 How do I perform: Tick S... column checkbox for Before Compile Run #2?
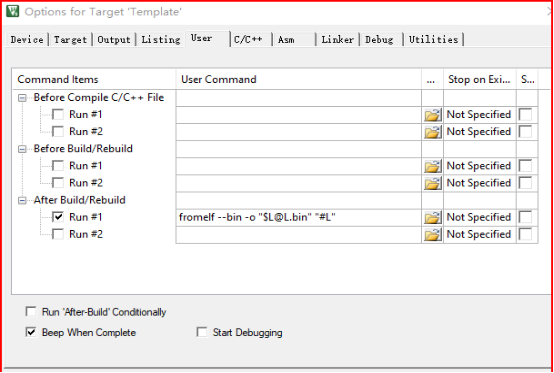pos(525,131)
